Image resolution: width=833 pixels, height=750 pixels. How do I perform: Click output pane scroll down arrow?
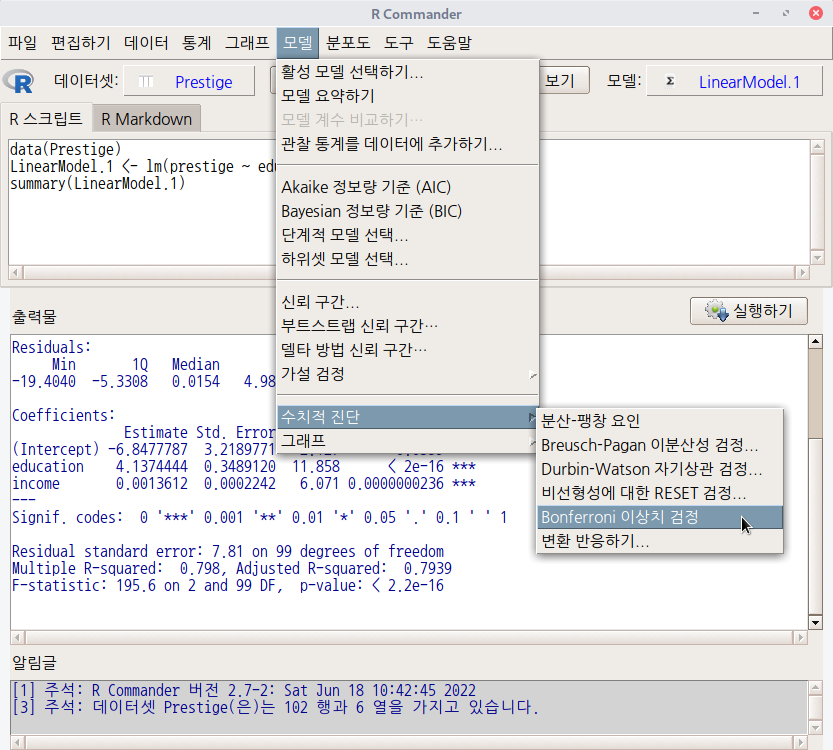point(815,622)
